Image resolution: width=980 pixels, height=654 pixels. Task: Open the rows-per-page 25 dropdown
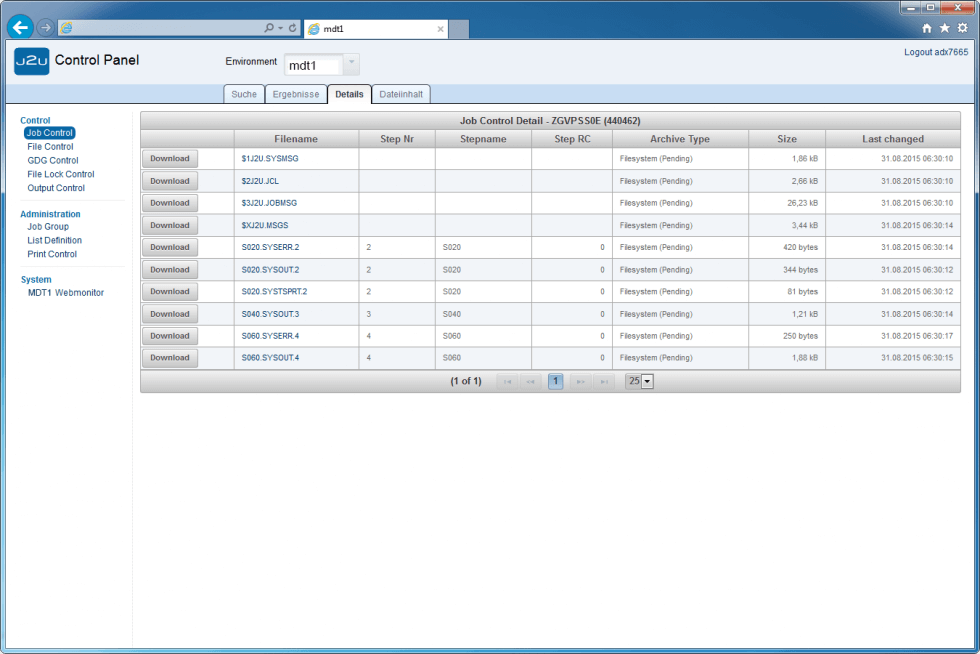click(646, 381)
